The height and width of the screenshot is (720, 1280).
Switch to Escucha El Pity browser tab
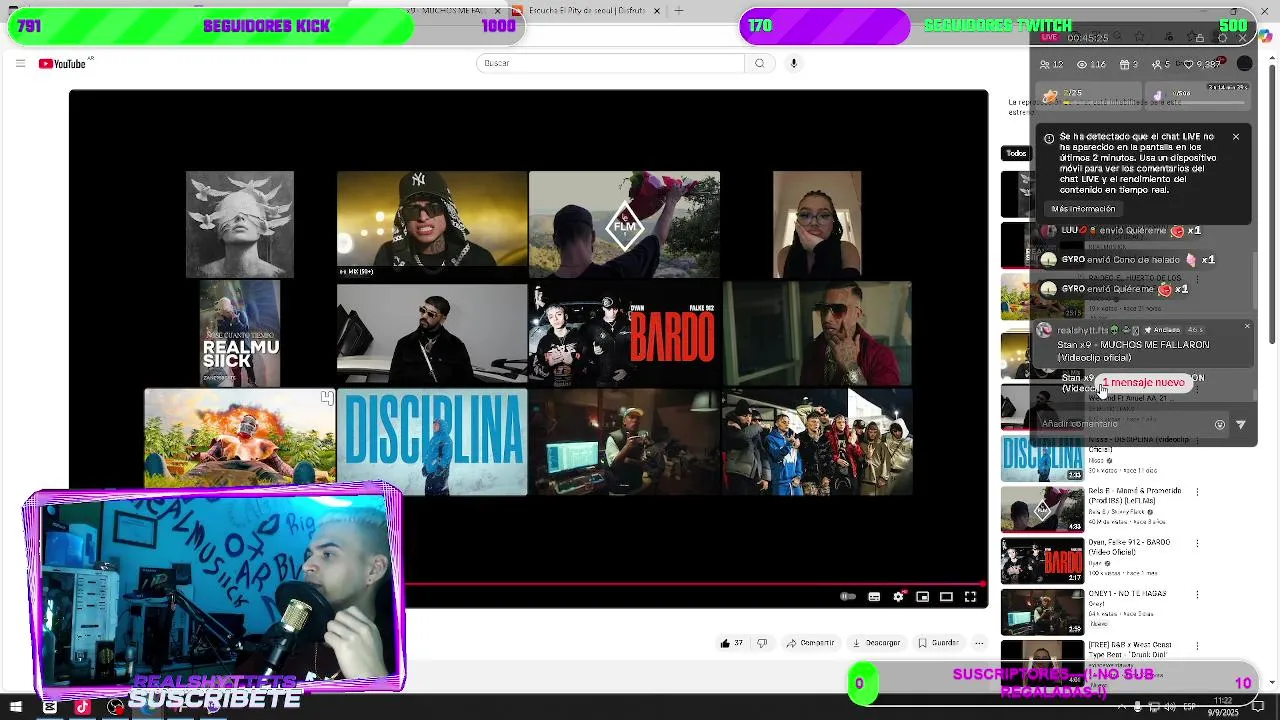click(586, 10)
